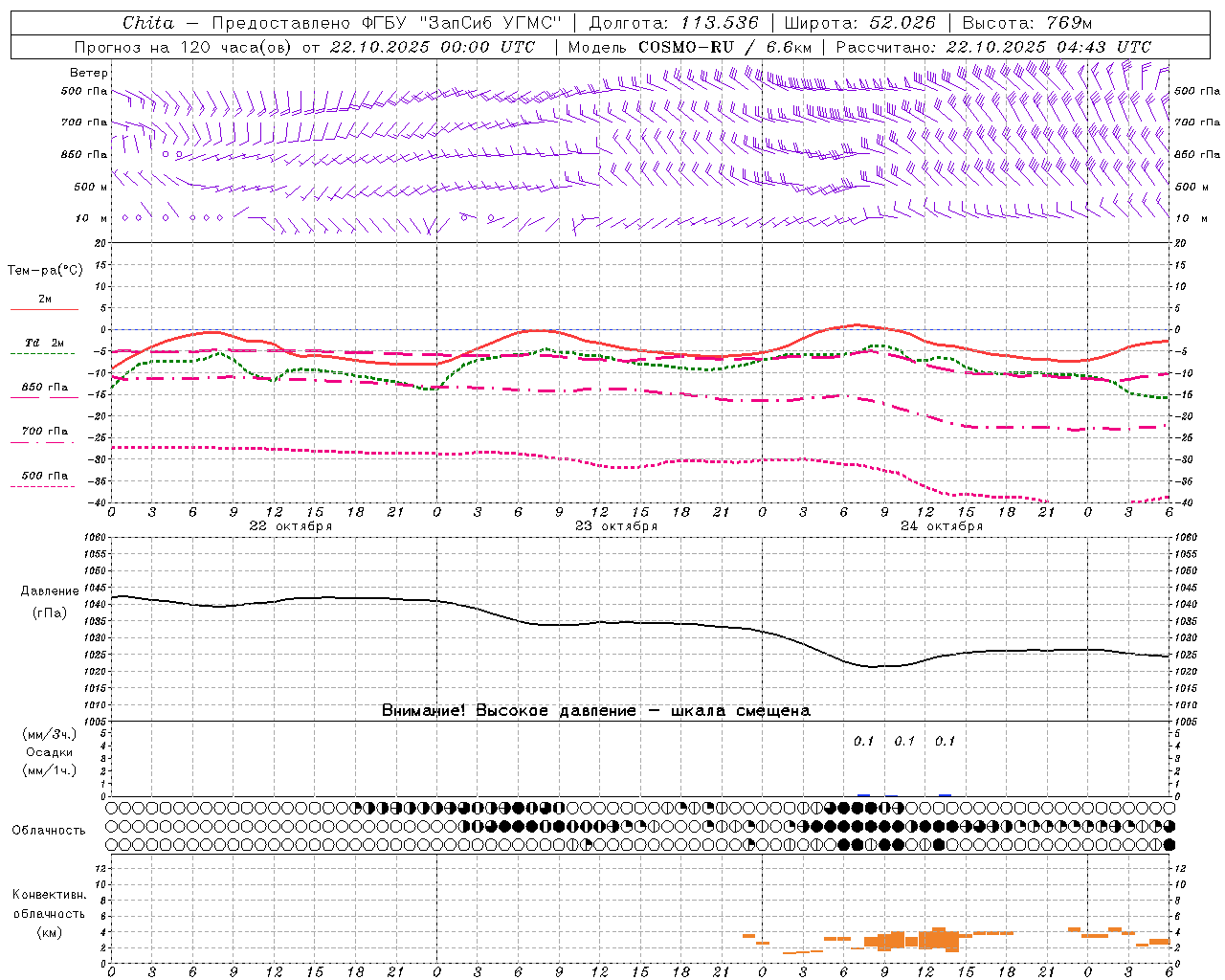Click Рассчитано: 22.10.2025 04:43 UTC timestamp
Screen dimensions: 1225x980
(993, 47)
